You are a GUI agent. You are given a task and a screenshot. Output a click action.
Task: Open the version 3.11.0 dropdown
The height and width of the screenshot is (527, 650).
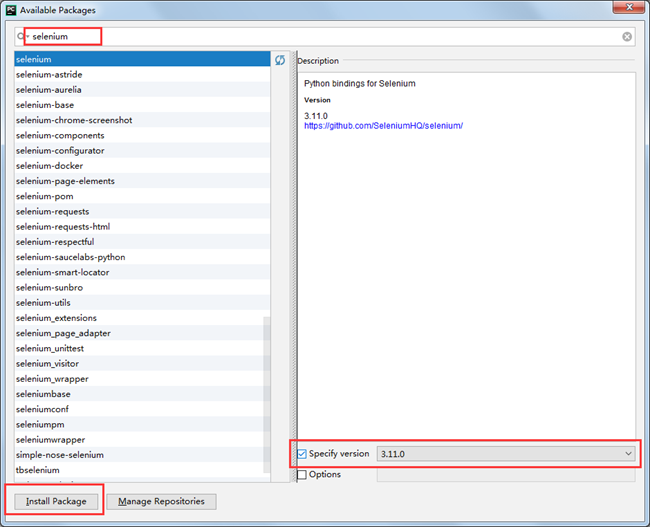pyautogui.click(x=506, y=454)
